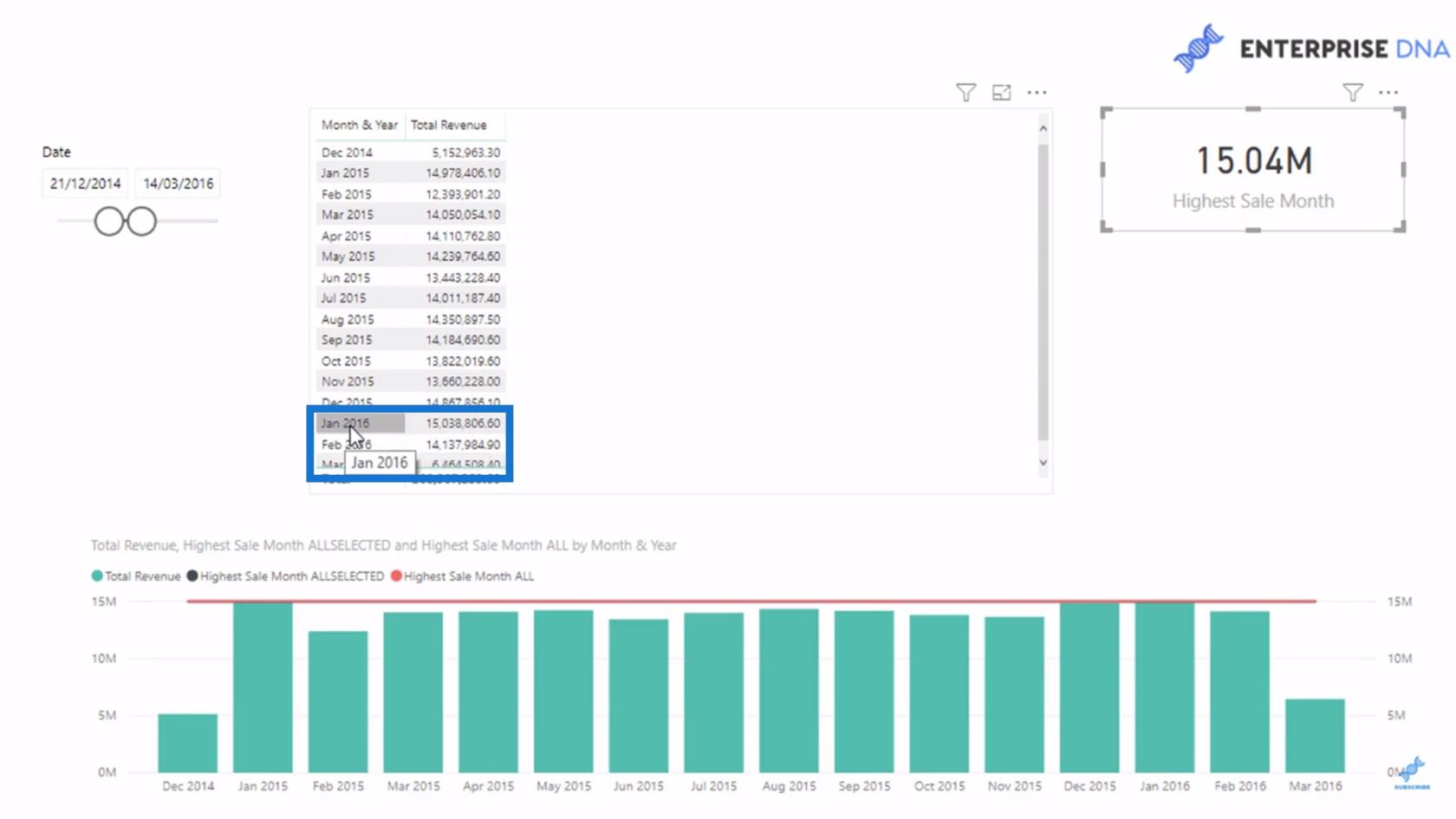The width and height of the screenshot is (1456, 819).
Task: Click the table scrollbar down arrow
Action: (x=1043, y=463)
